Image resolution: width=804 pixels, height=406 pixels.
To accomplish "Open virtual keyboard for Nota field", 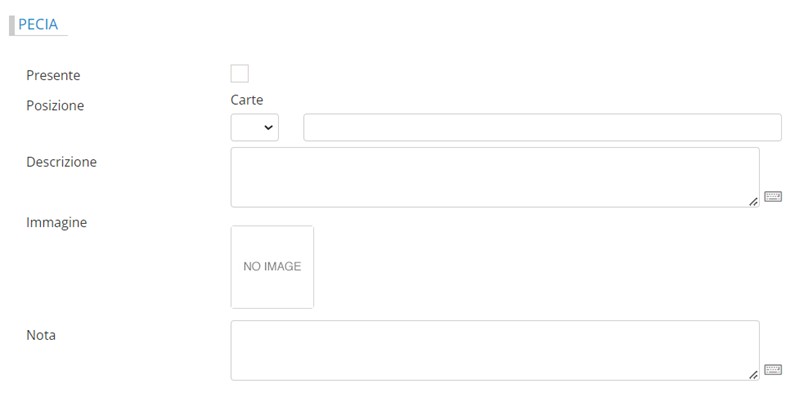I will [x=772, y=370].
